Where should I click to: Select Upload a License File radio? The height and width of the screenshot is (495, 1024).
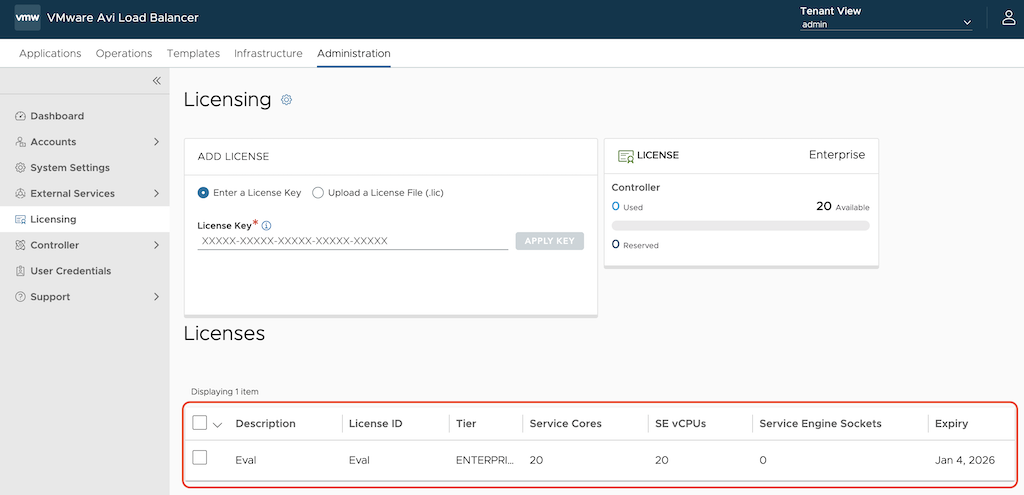(318, 193)
